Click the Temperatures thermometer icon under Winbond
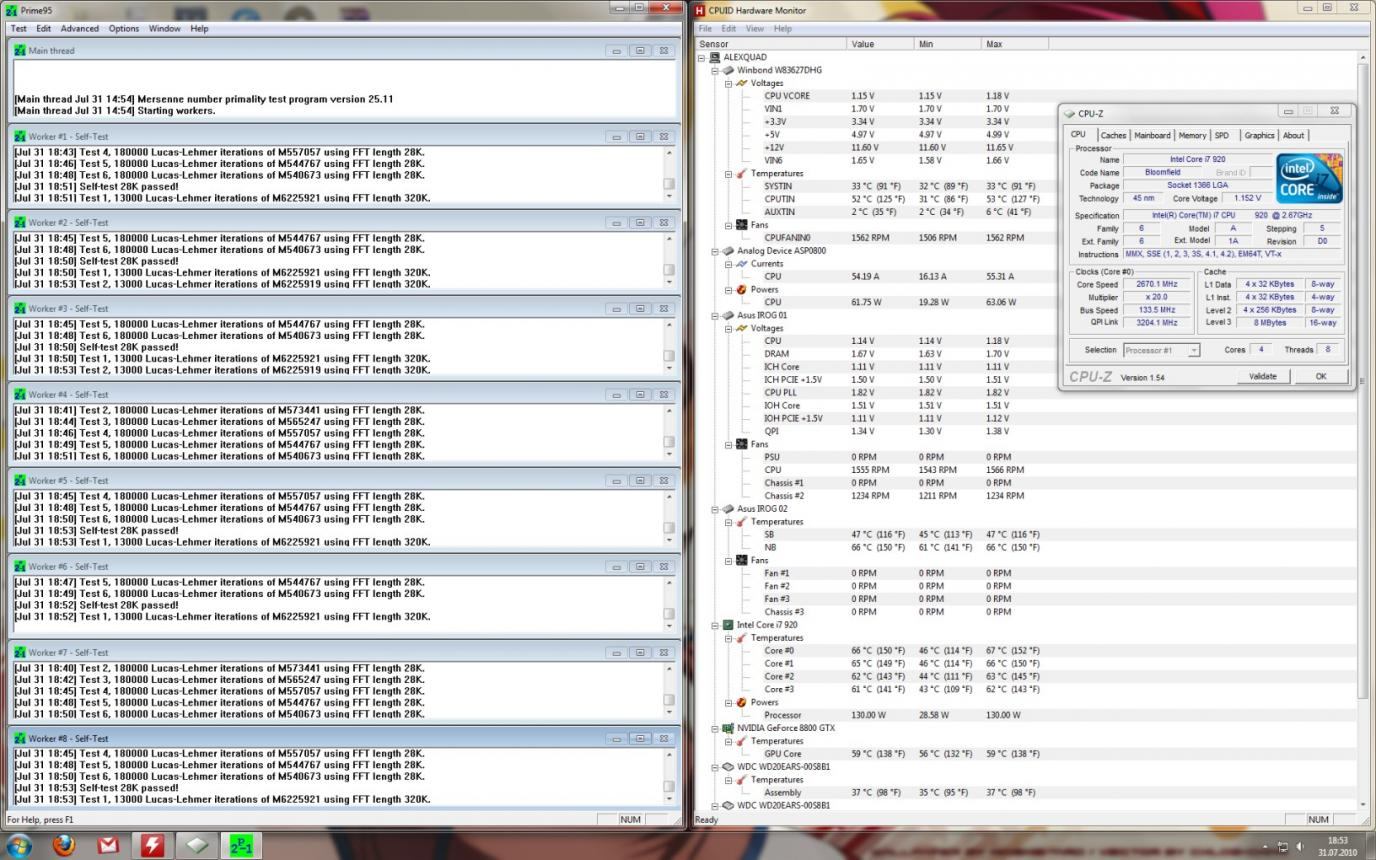The width and height of the screenshot is (1376, 860). (x=741, y=174)
